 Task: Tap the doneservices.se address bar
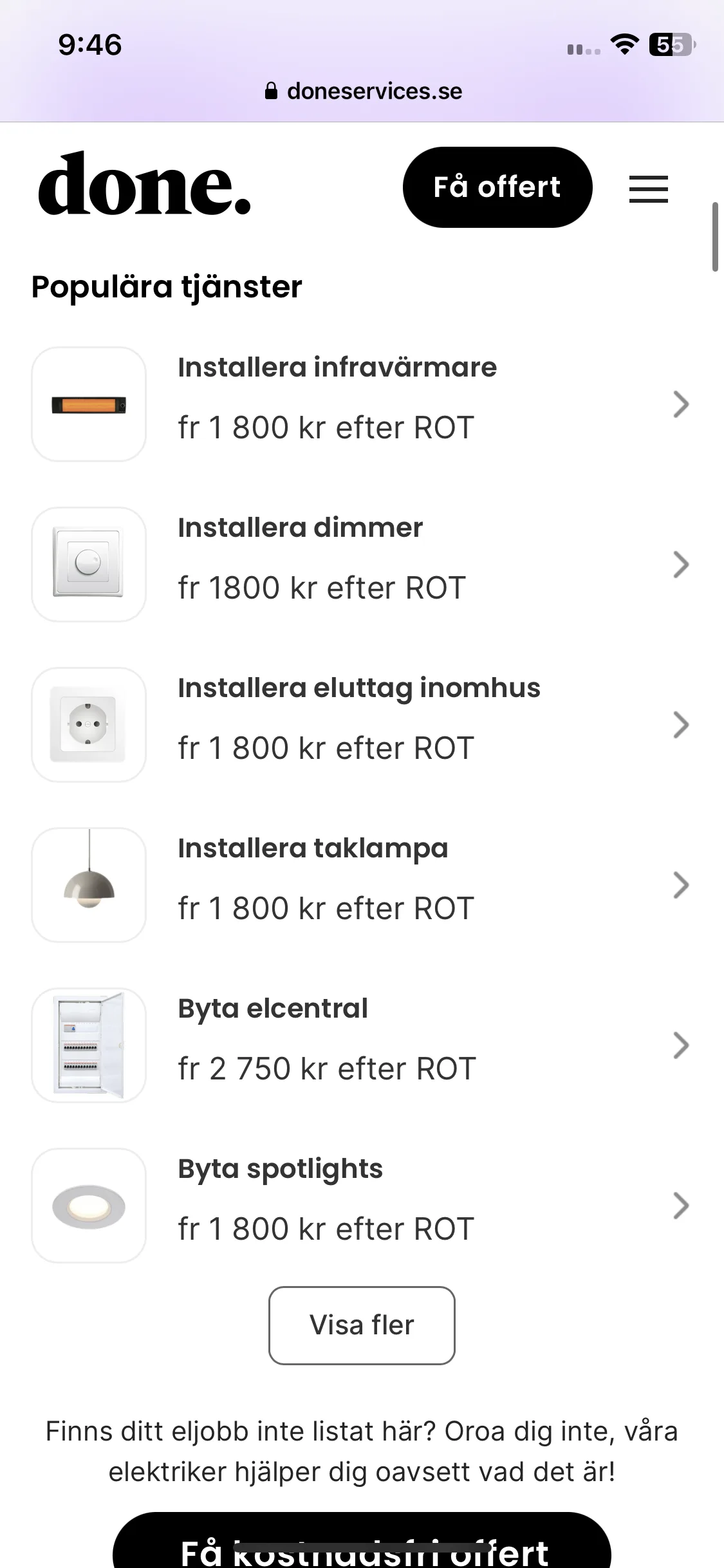pyautogui.click(x=363, y=91)
